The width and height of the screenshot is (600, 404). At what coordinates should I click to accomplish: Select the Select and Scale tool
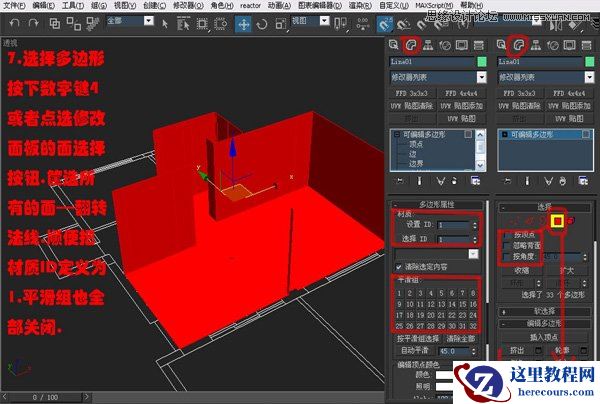tap(280, 24)
